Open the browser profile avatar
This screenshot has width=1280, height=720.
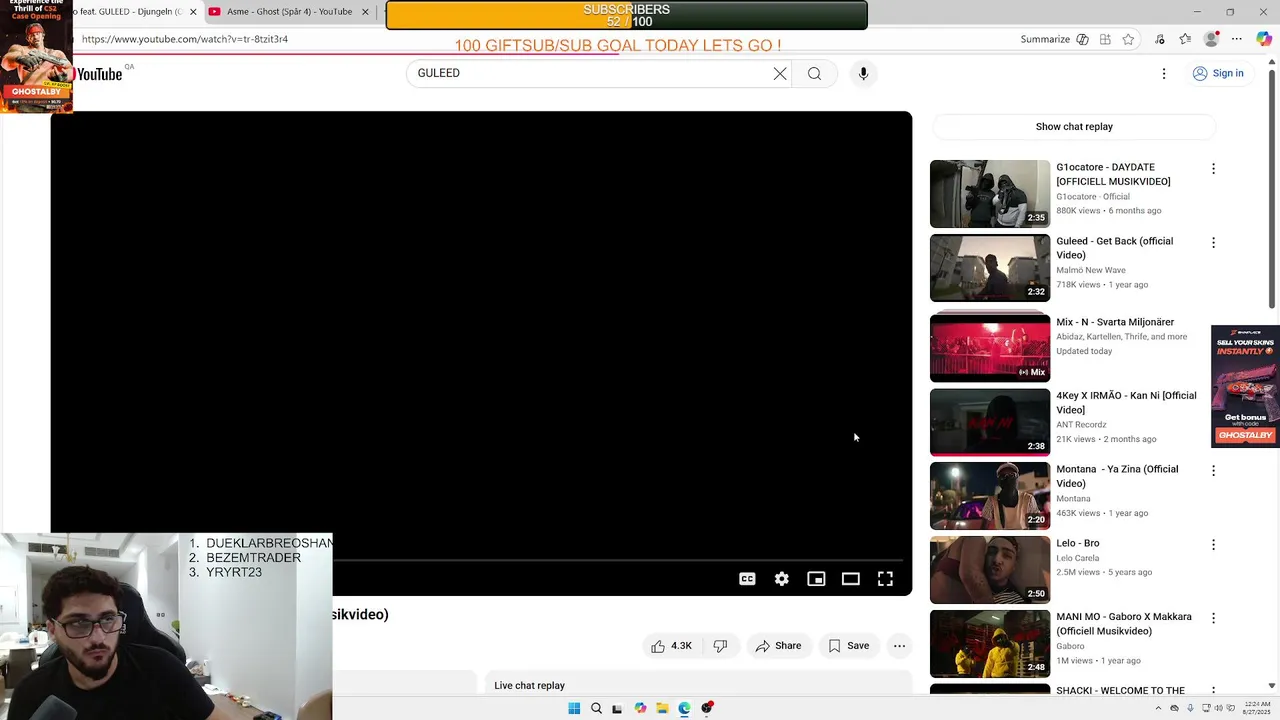coord(1211,39)
